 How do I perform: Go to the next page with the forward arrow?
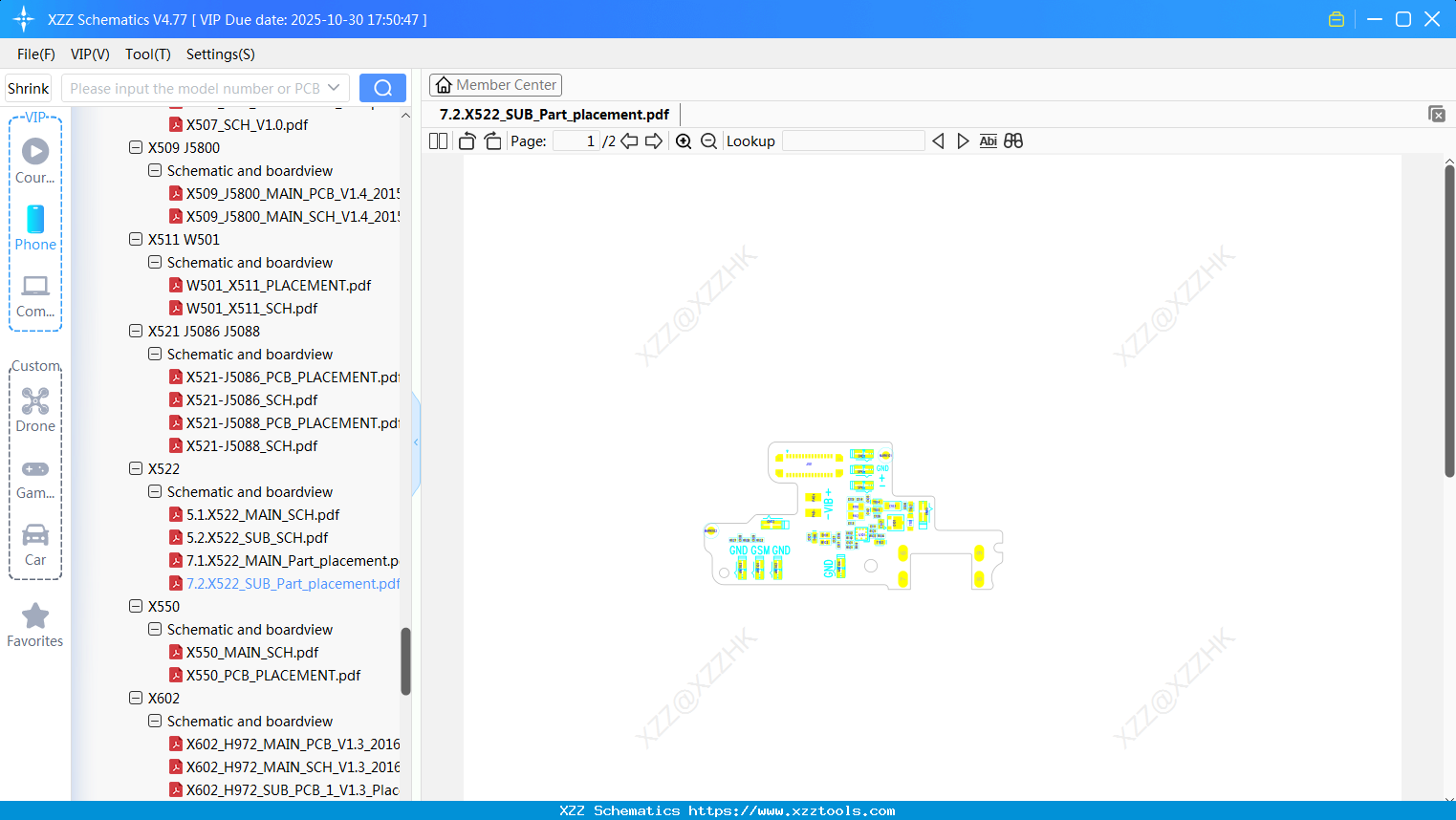pos(653,140)
